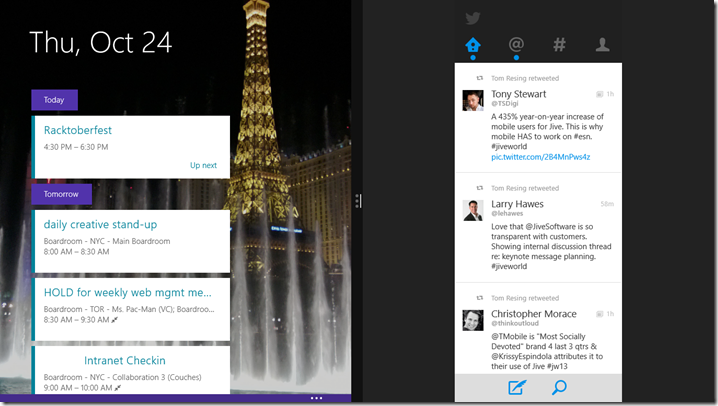This screenshot has width=718, height=406.
Task: Click the Twitter bird logo
Action: point(473,18)
